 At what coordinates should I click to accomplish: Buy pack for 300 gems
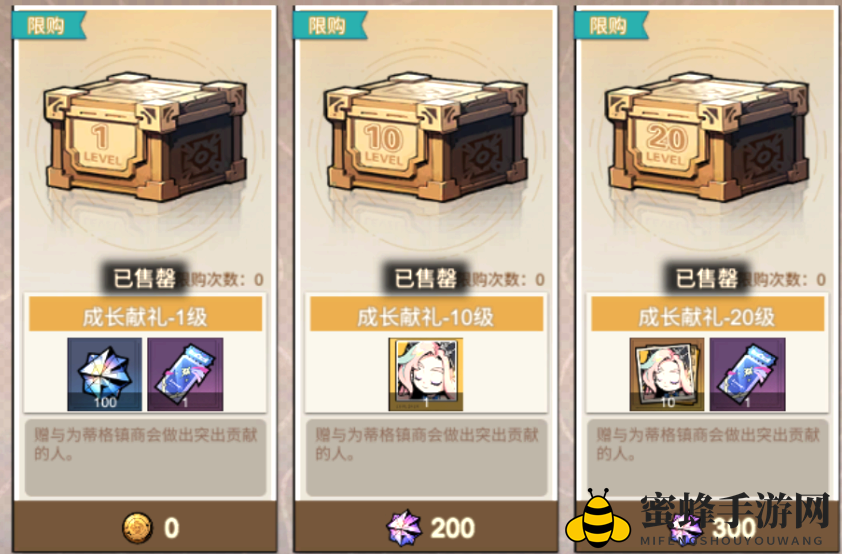pos(707,527)
